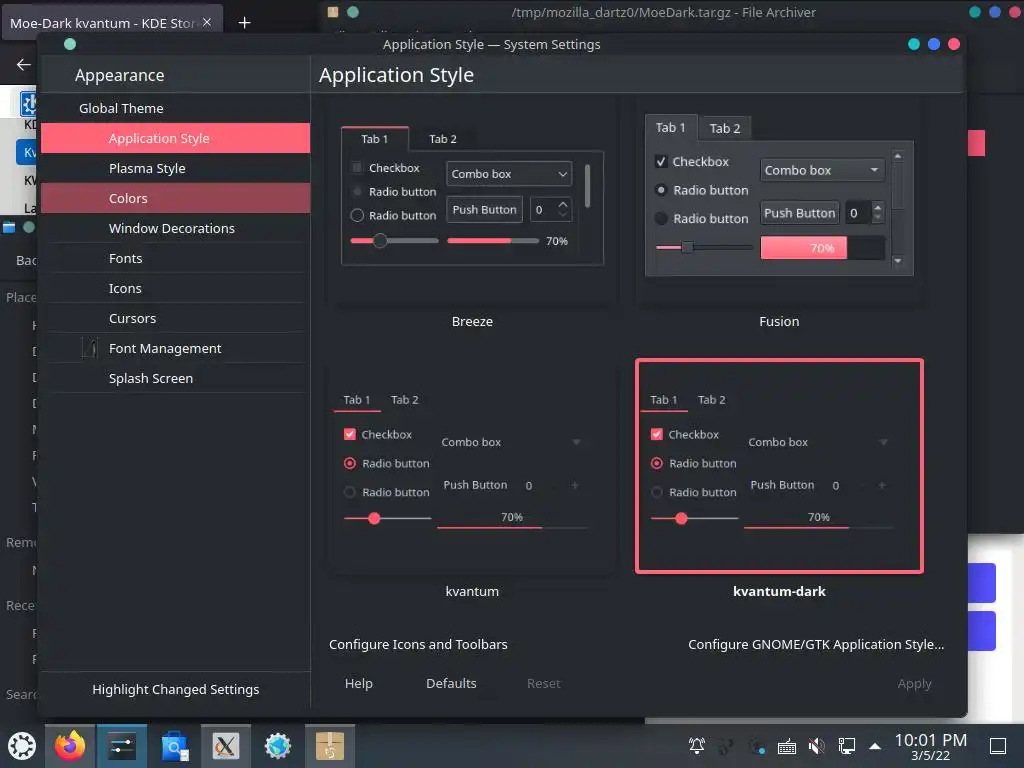This screenshot has width=1024, height=768.
Task: Click the Help button
Action: tap(359, 684)
